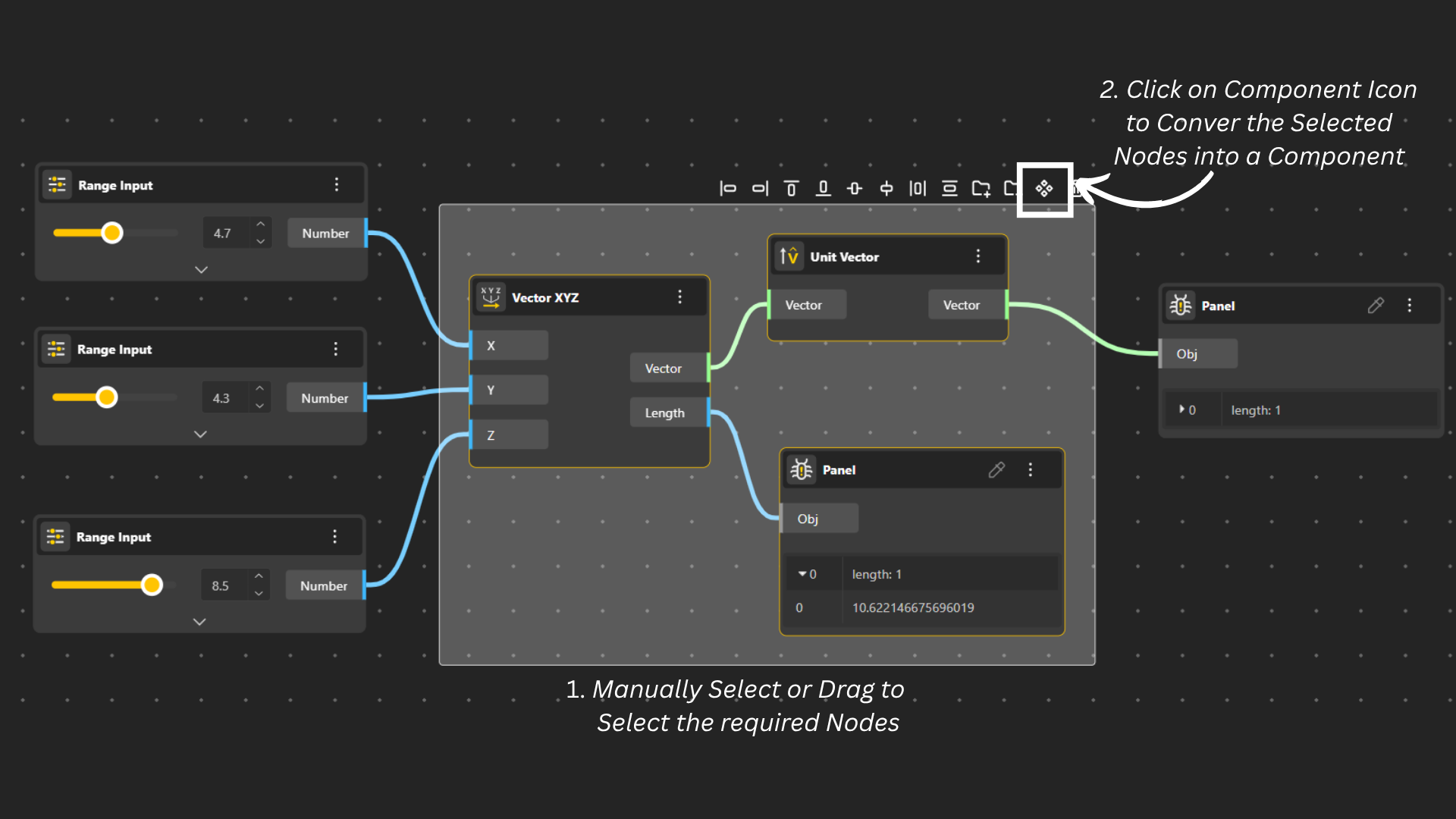Screen dimensions: 1456x819
Task: Click the align left edges icon
Action: coord(727,189)
